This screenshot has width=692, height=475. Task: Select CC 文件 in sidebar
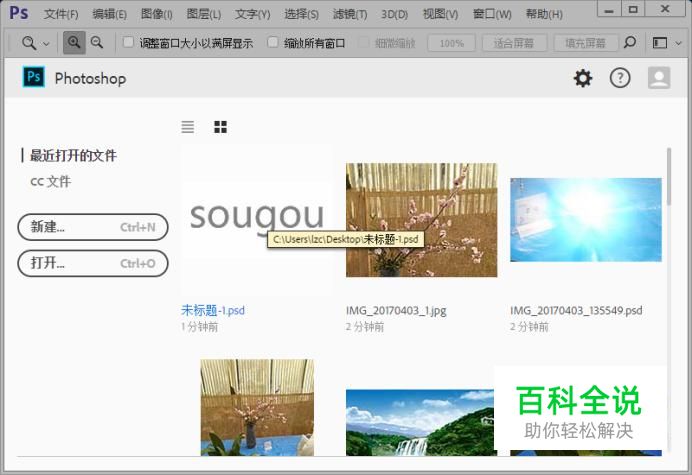tap(51, 181)
